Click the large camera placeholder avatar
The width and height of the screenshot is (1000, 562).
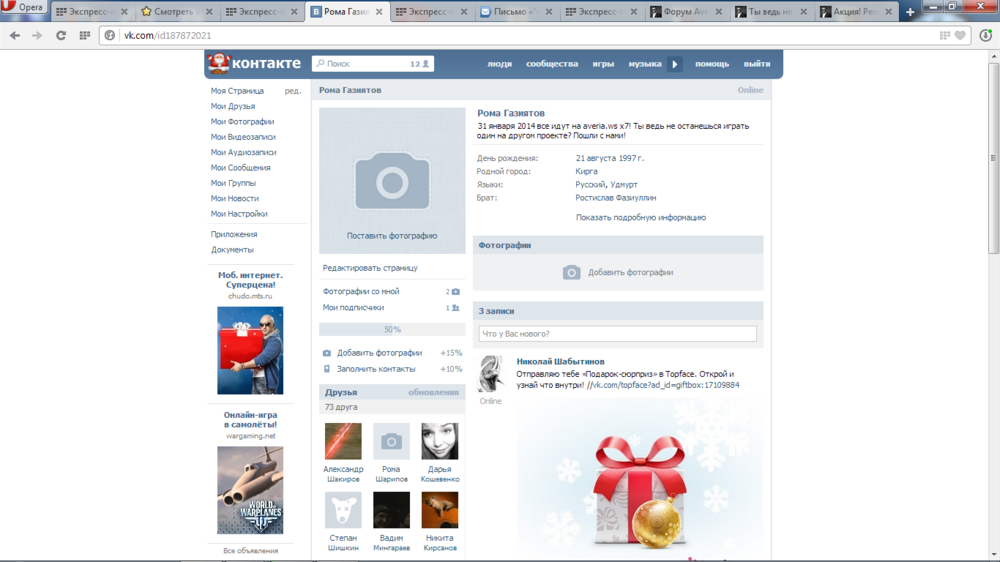pos(392,180)
